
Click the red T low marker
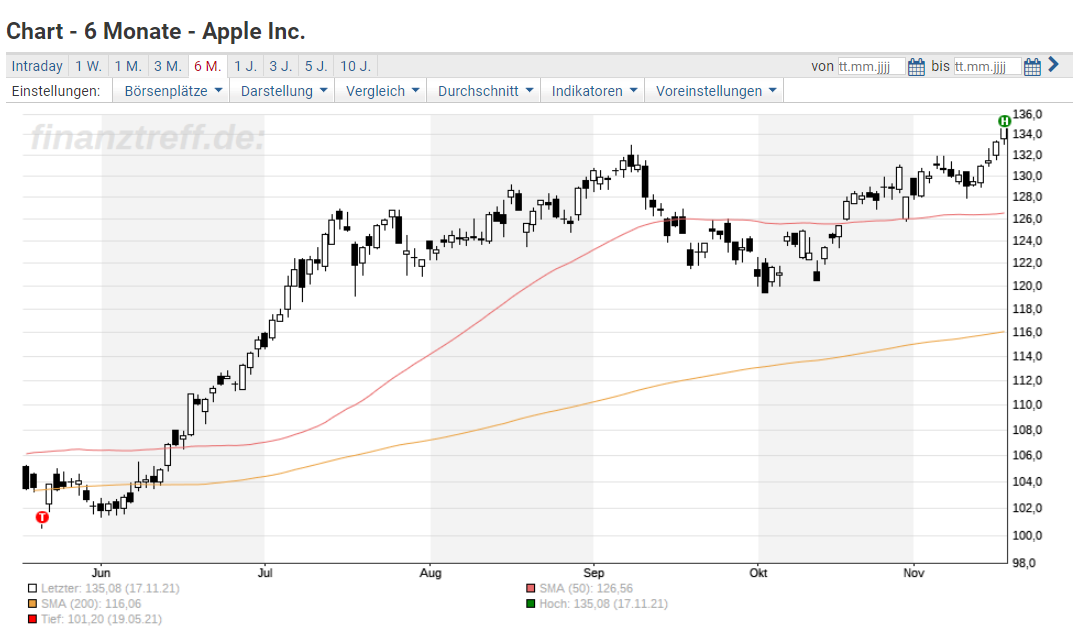click(x=42, y=517)
